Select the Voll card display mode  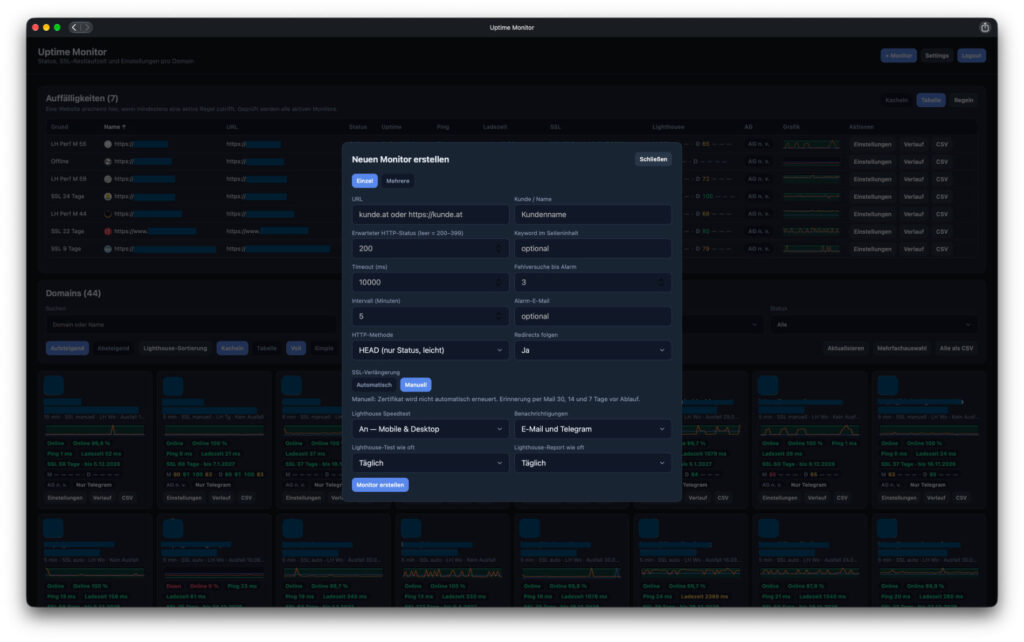click(x=296, y=348)
